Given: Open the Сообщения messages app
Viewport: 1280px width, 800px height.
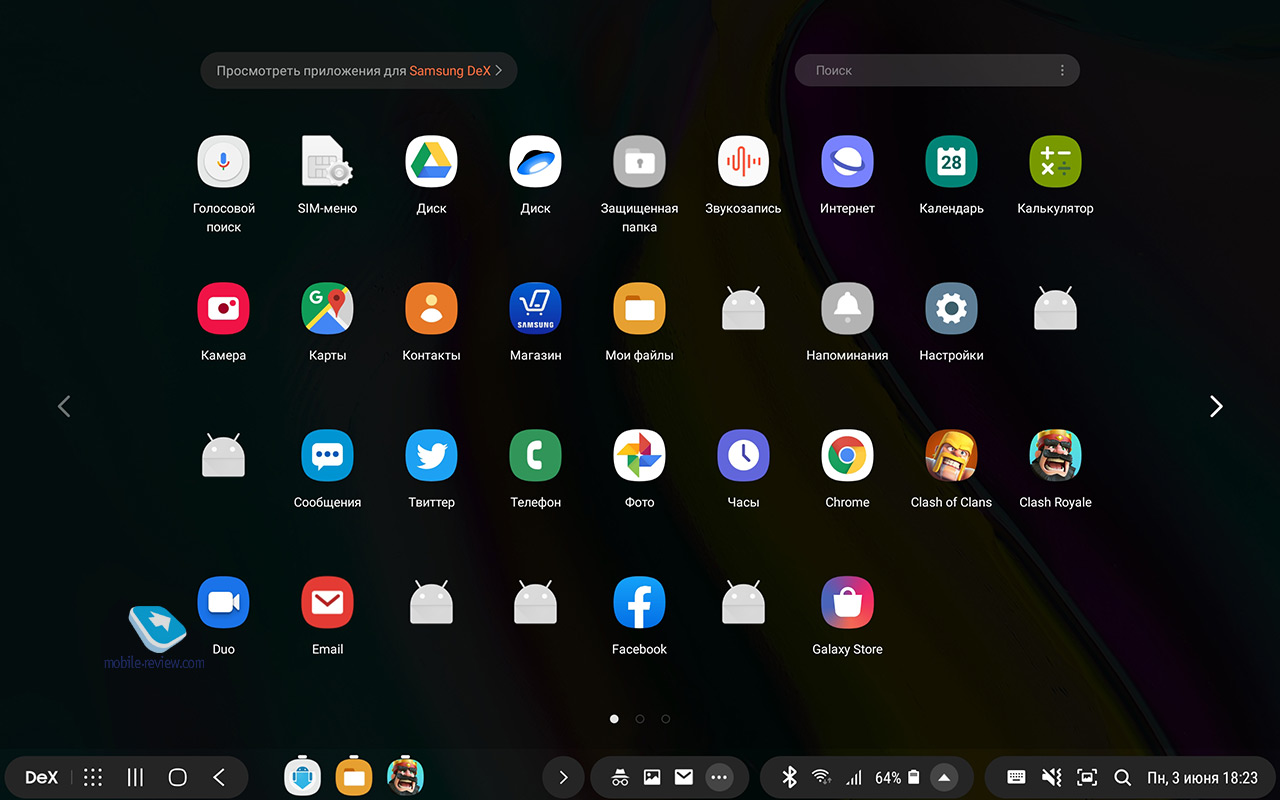Looking at the screenshot, I should 327,456.
